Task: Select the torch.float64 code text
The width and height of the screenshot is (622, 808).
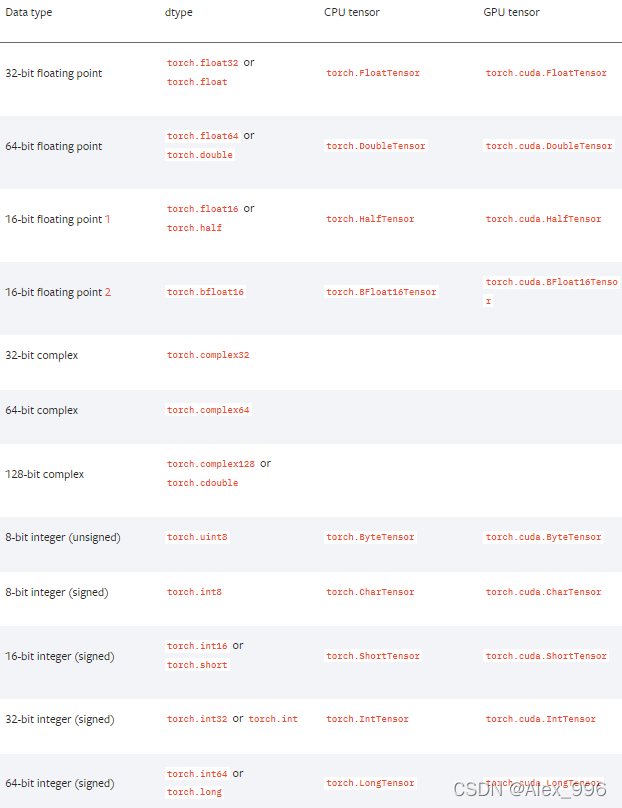Action: (203, 136)
